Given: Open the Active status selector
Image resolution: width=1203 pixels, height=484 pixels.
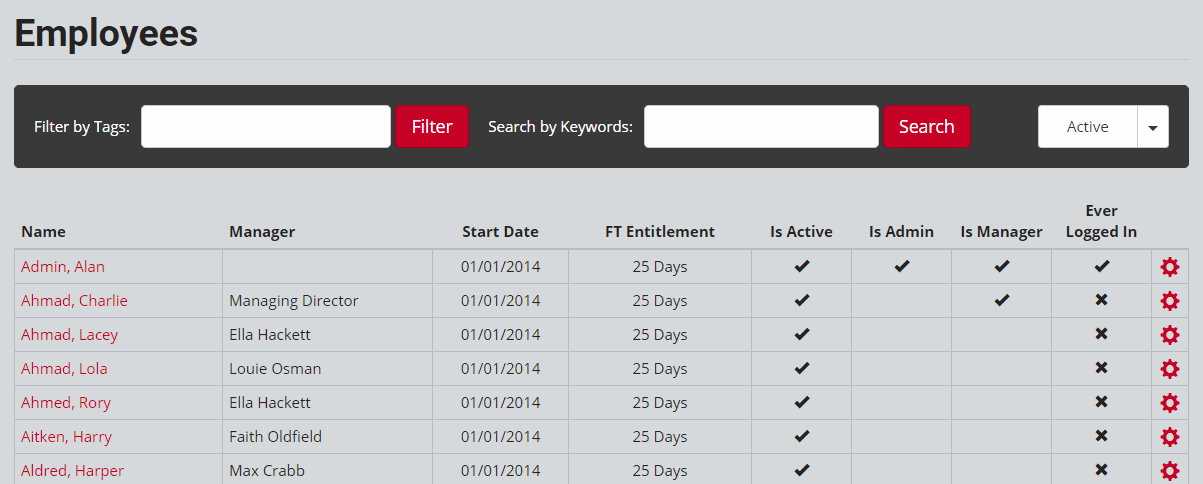Looking at the screenshot, I should [x=1088, y=127].
